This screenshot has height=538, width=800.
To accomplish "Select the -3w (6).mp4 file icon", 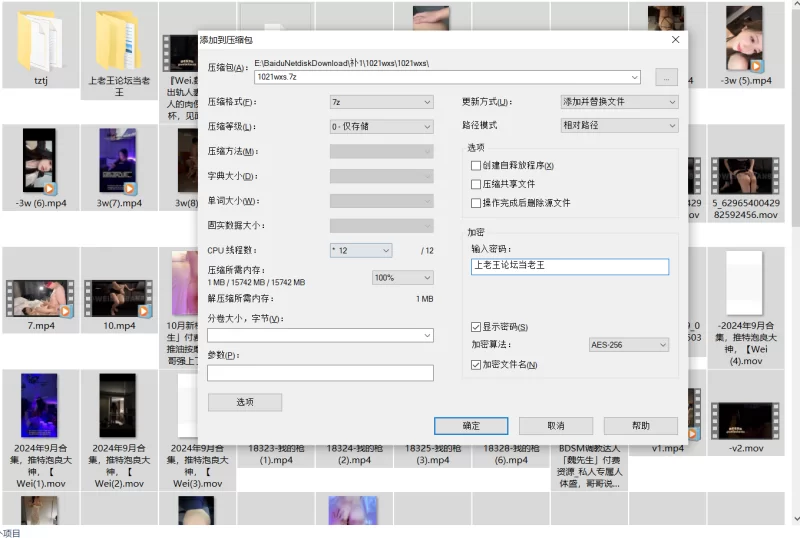I will (40, 161).
